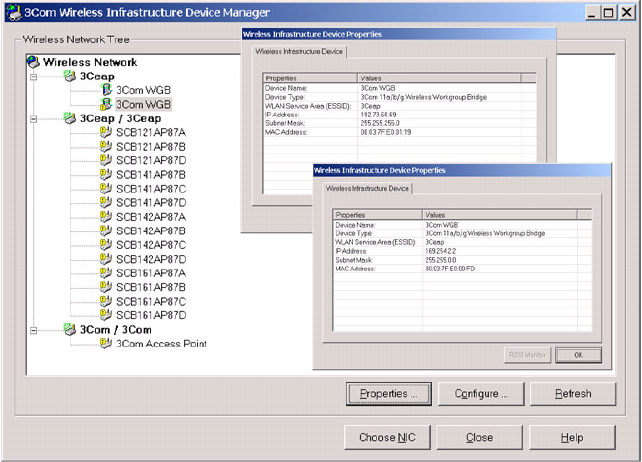The height and width of the screenshot is (462, 642).
Task: Collapse the 3Com / 3Com branch
Action: coord(35,329)
